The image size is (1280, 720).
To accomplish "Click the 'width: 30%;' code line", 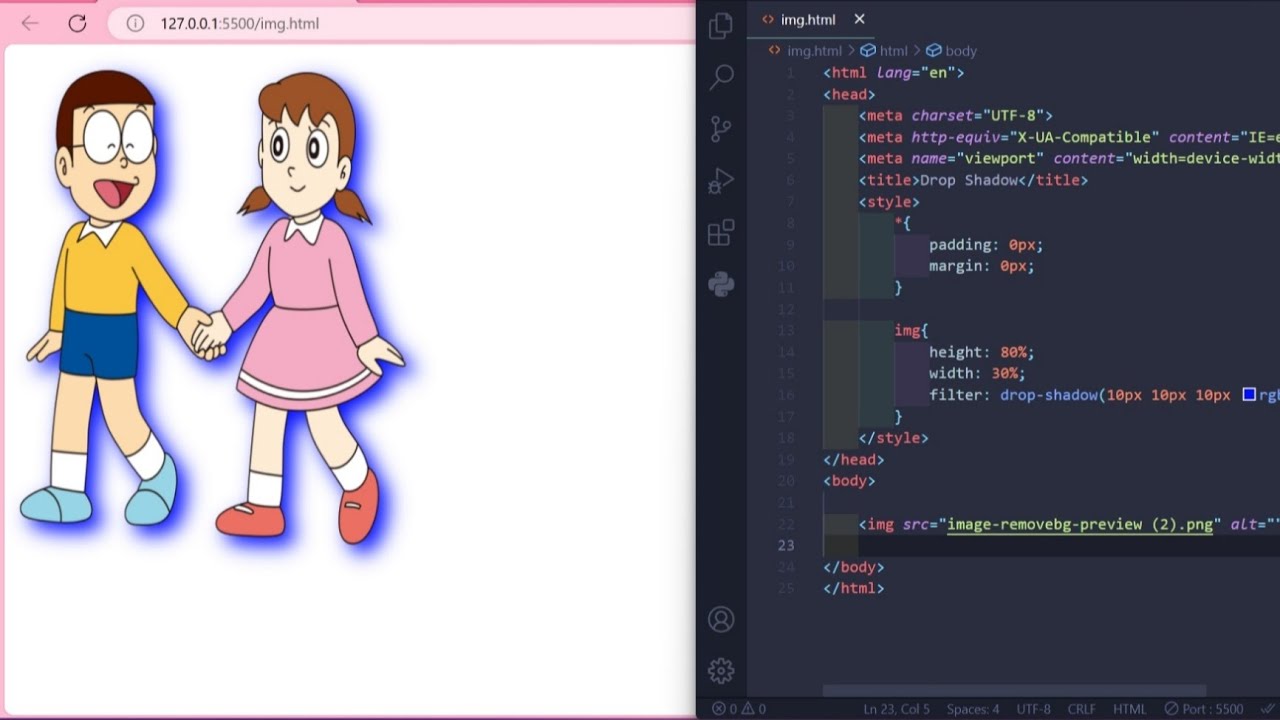I will click(x=977, y=373).
